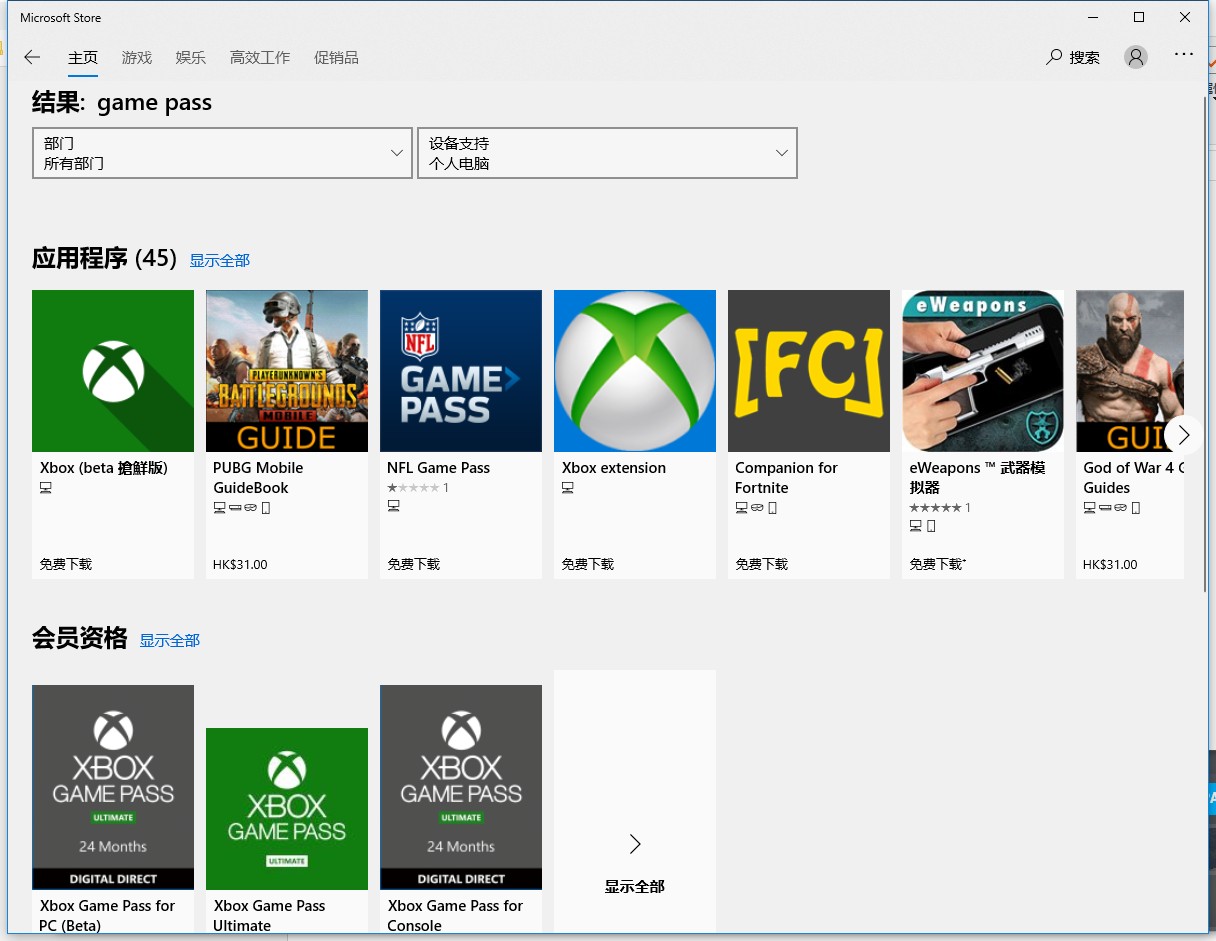Open the 高效工作 tab

coord(260,57)
